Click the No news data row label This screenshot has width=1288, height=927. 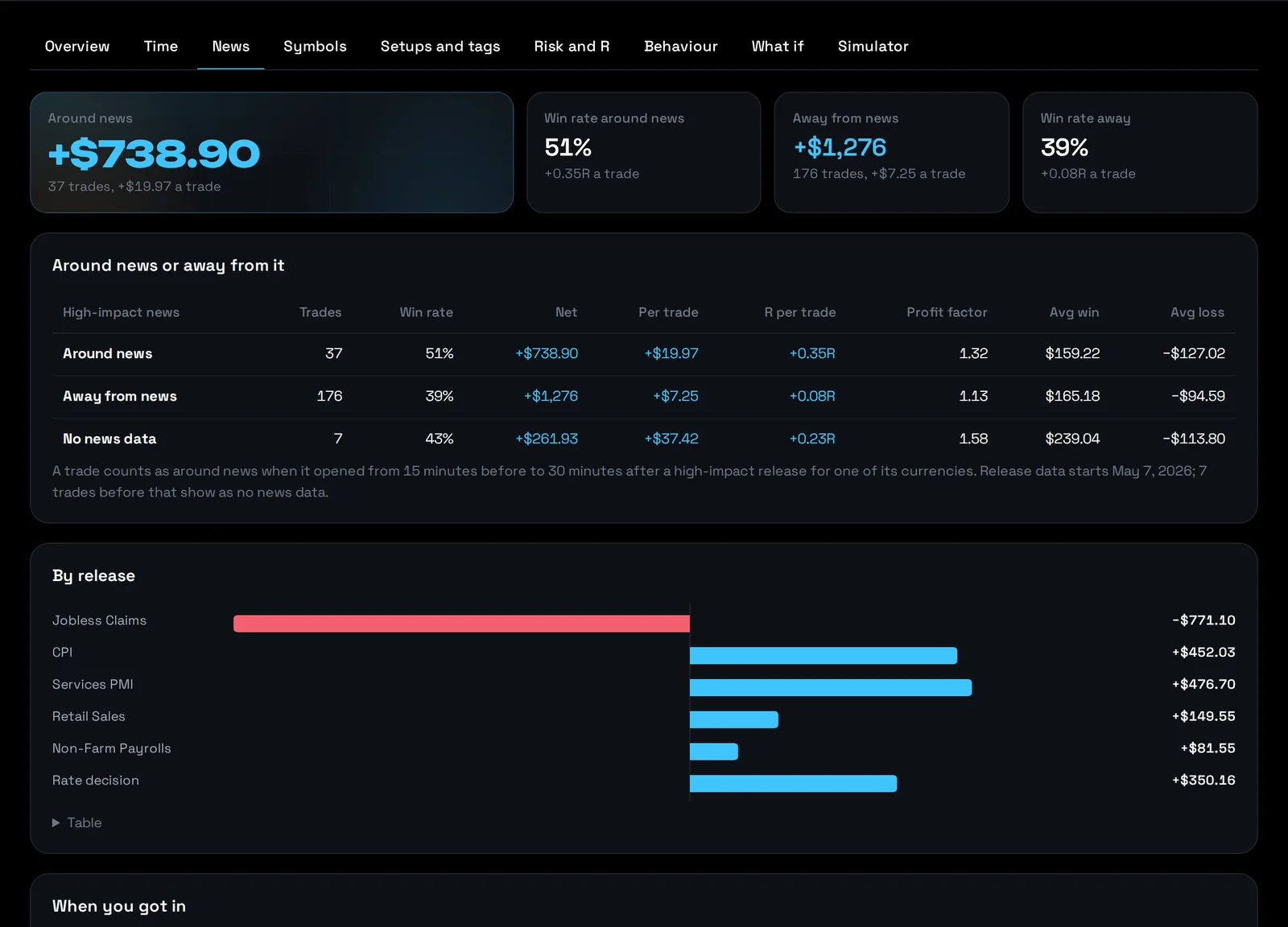[109, 439]
